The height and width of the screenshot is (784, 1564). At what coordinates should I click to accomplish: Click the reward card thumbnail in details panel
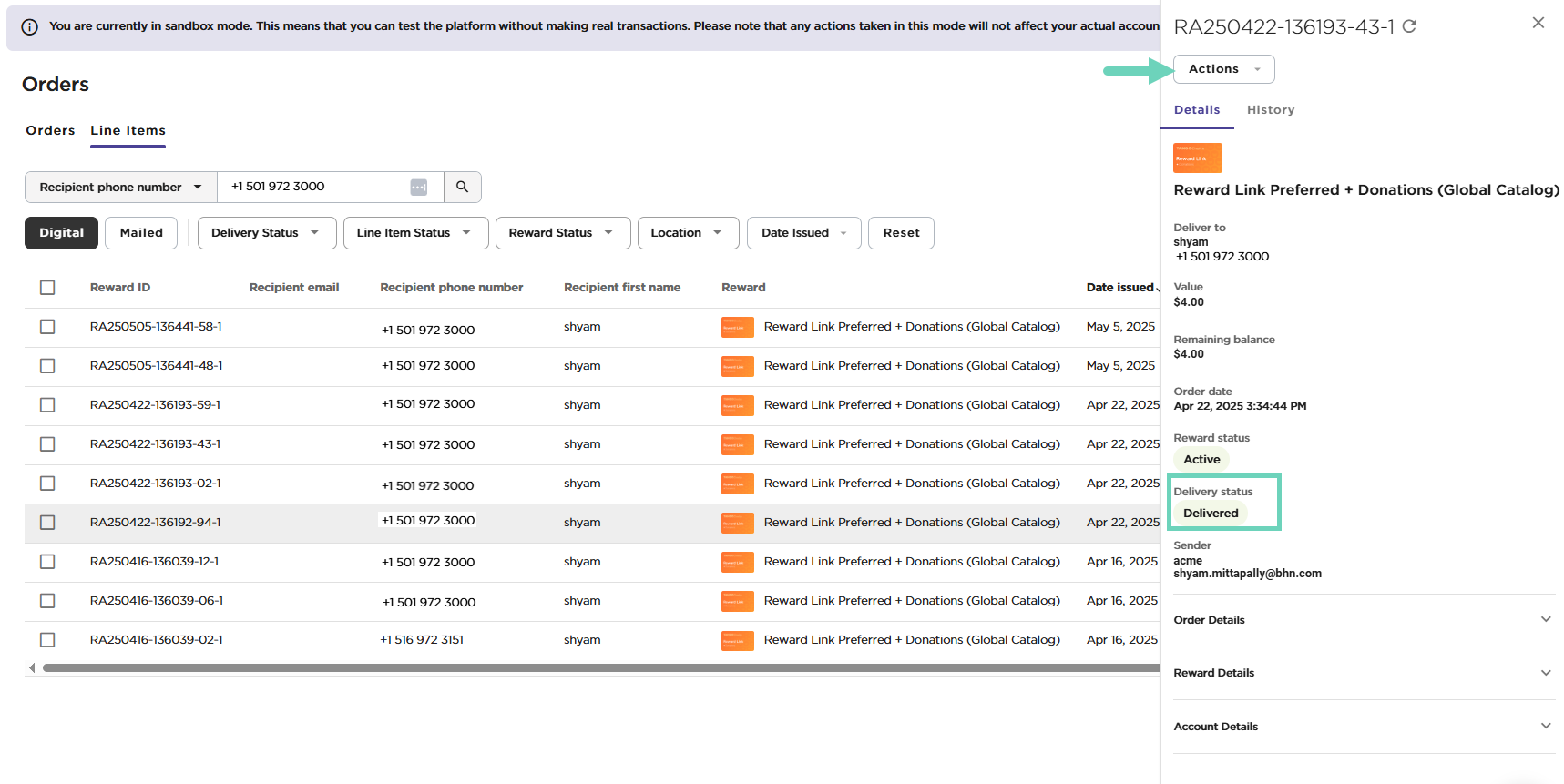pyautogui.click(x=1197, y=158)
